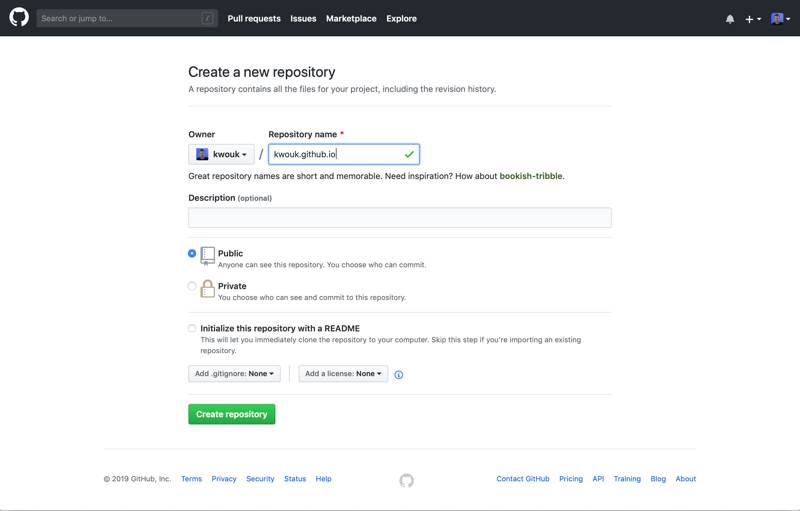Click the Description (optional) label
This screenshot has width=800, height=511.
click(230, 198)
